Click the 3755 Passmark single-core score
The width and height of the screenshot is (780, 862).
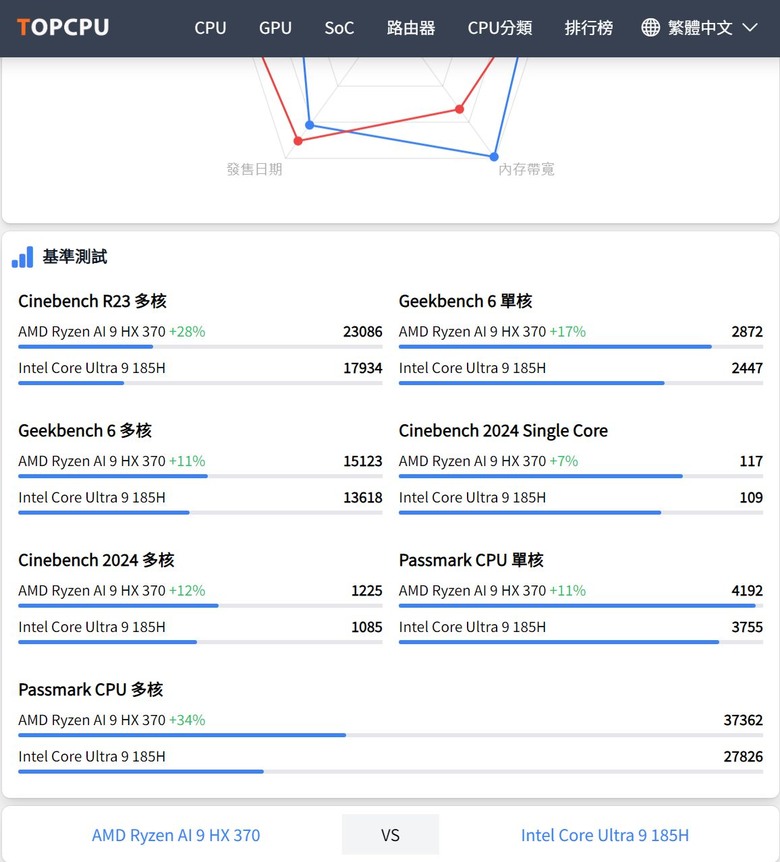tap(747, 627)
